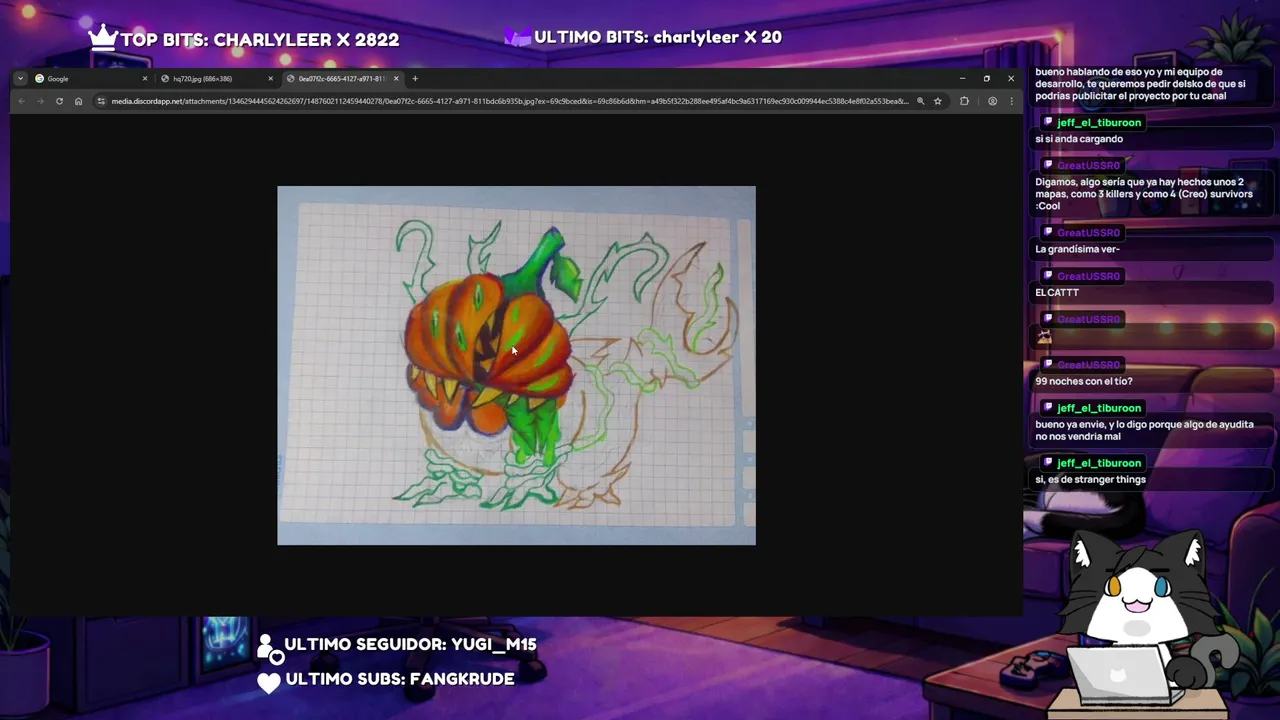Click chat message 'La grandísima ver-'

tap(1077, 249)
